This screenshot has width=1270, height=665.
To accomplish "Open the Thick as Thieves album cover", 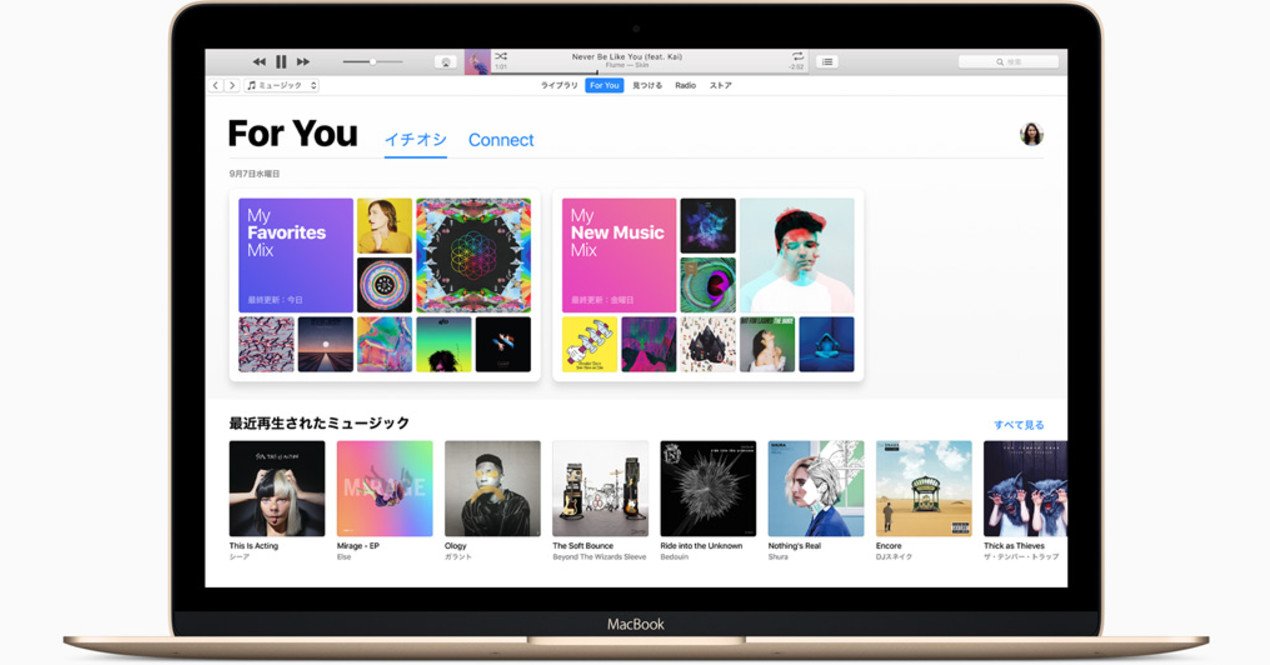I will (1025, 488).
